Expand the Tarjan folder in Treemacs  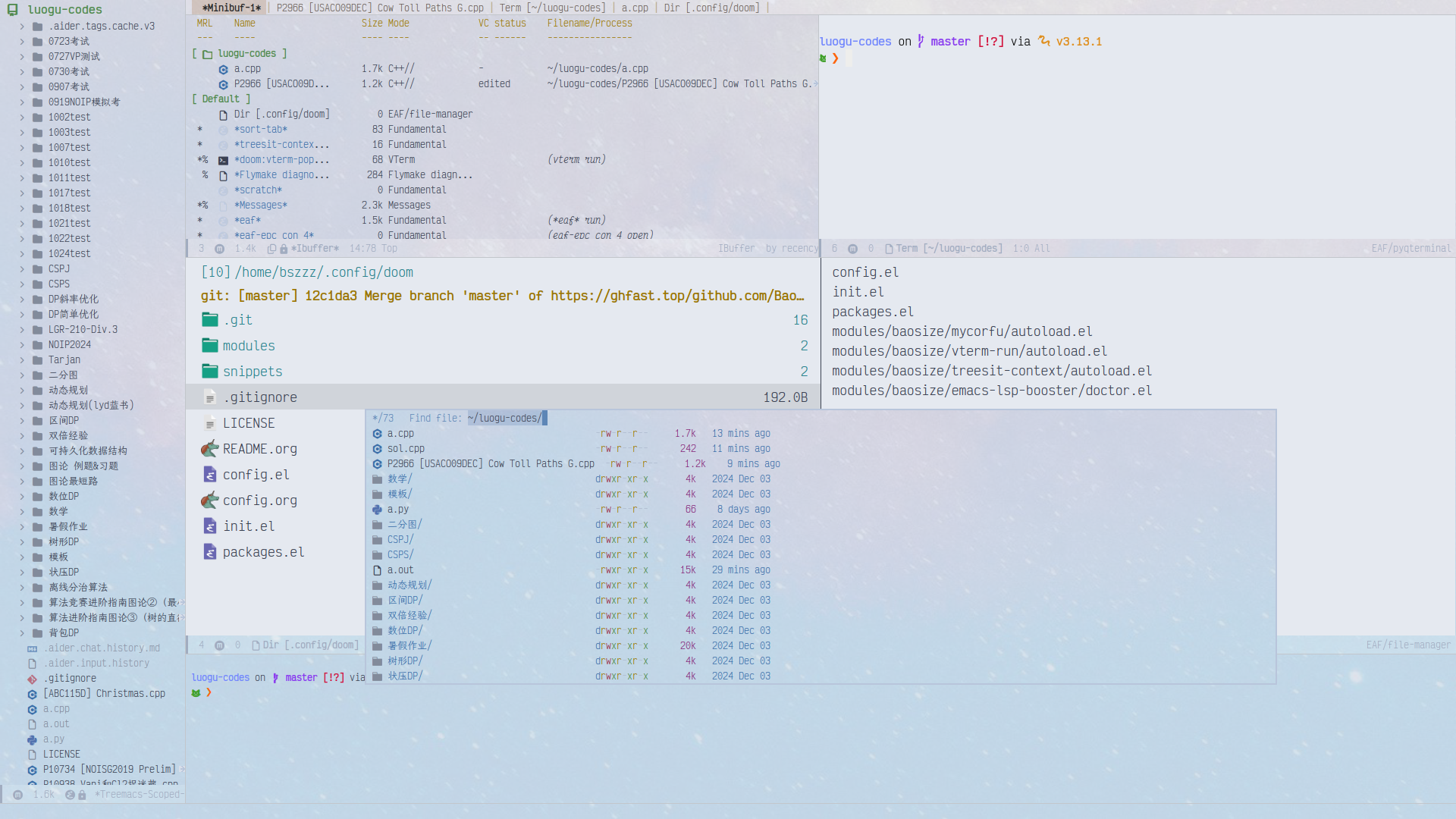(x=21, y=359)
